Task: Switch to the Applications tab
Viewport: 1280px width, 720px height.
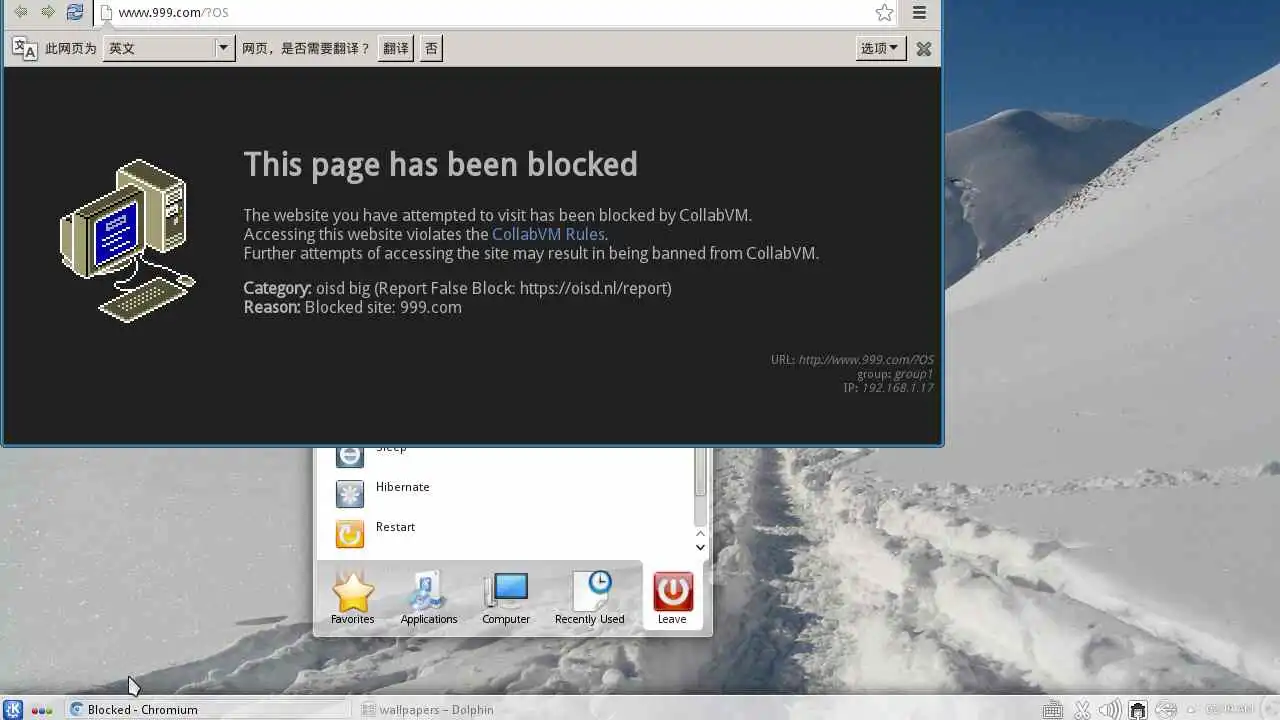Action: point(429,598)
